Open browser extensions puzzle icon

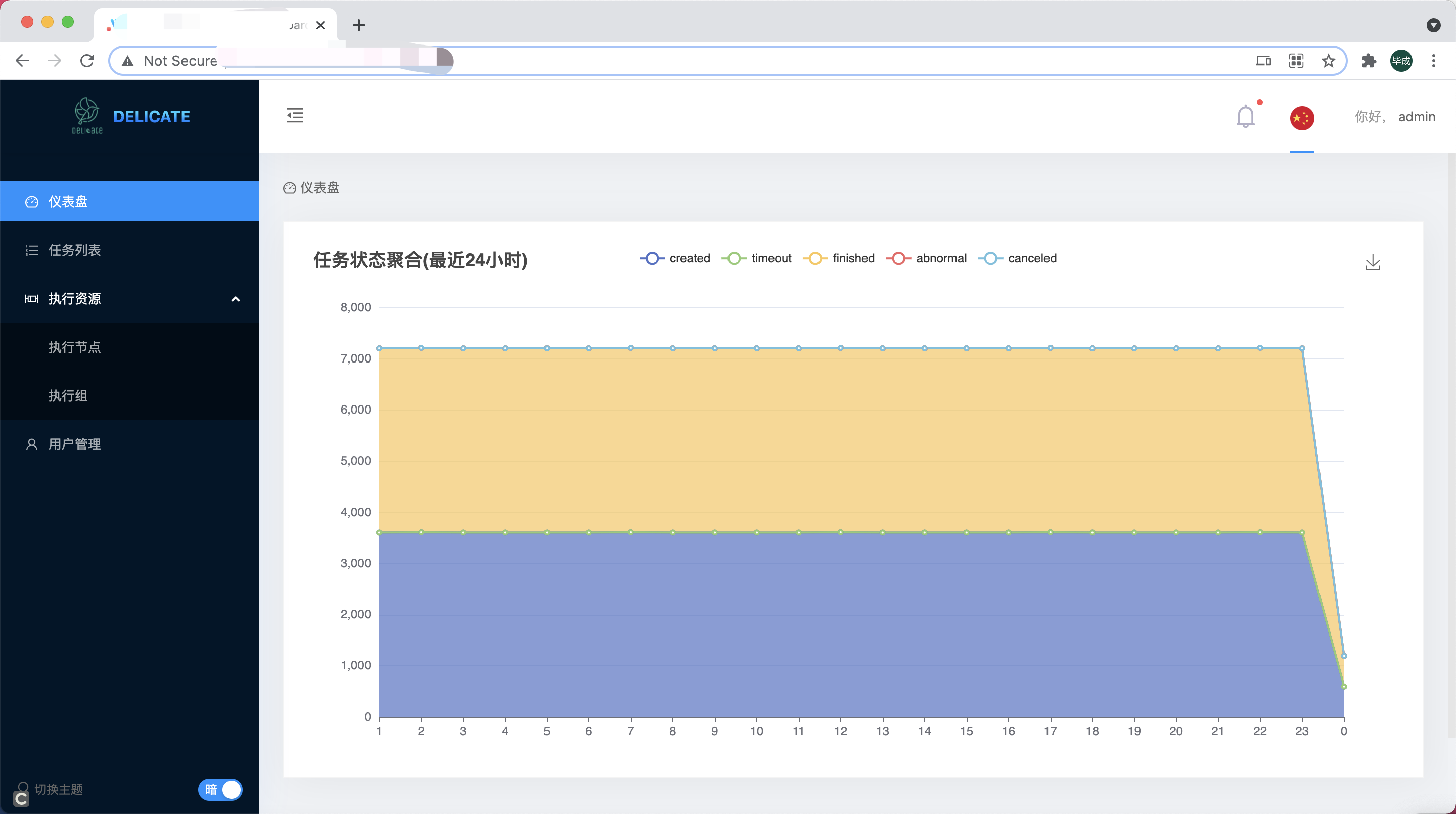pyautogui.click(x=1369, y=61)
